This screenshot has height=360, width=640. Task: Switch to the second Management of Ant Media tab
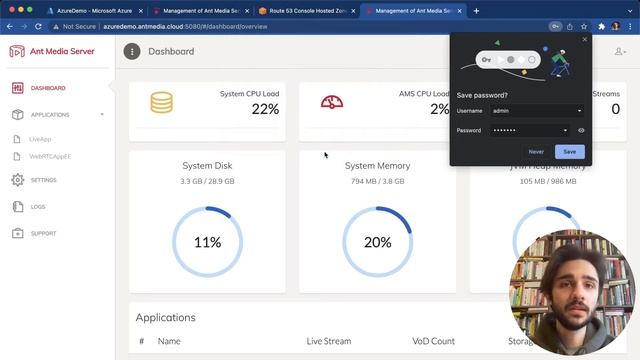(x=413, y=11)
